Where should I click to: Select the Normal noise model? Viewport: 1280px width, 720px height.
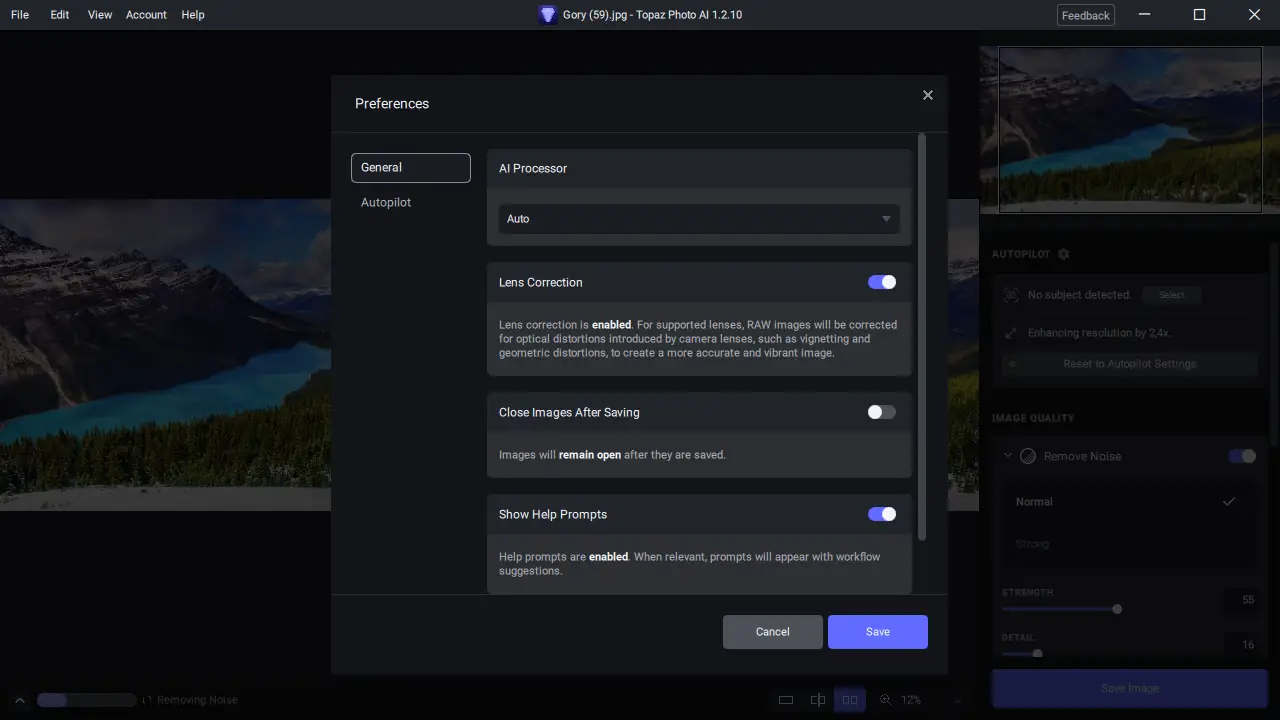[x=1130, y=502]
